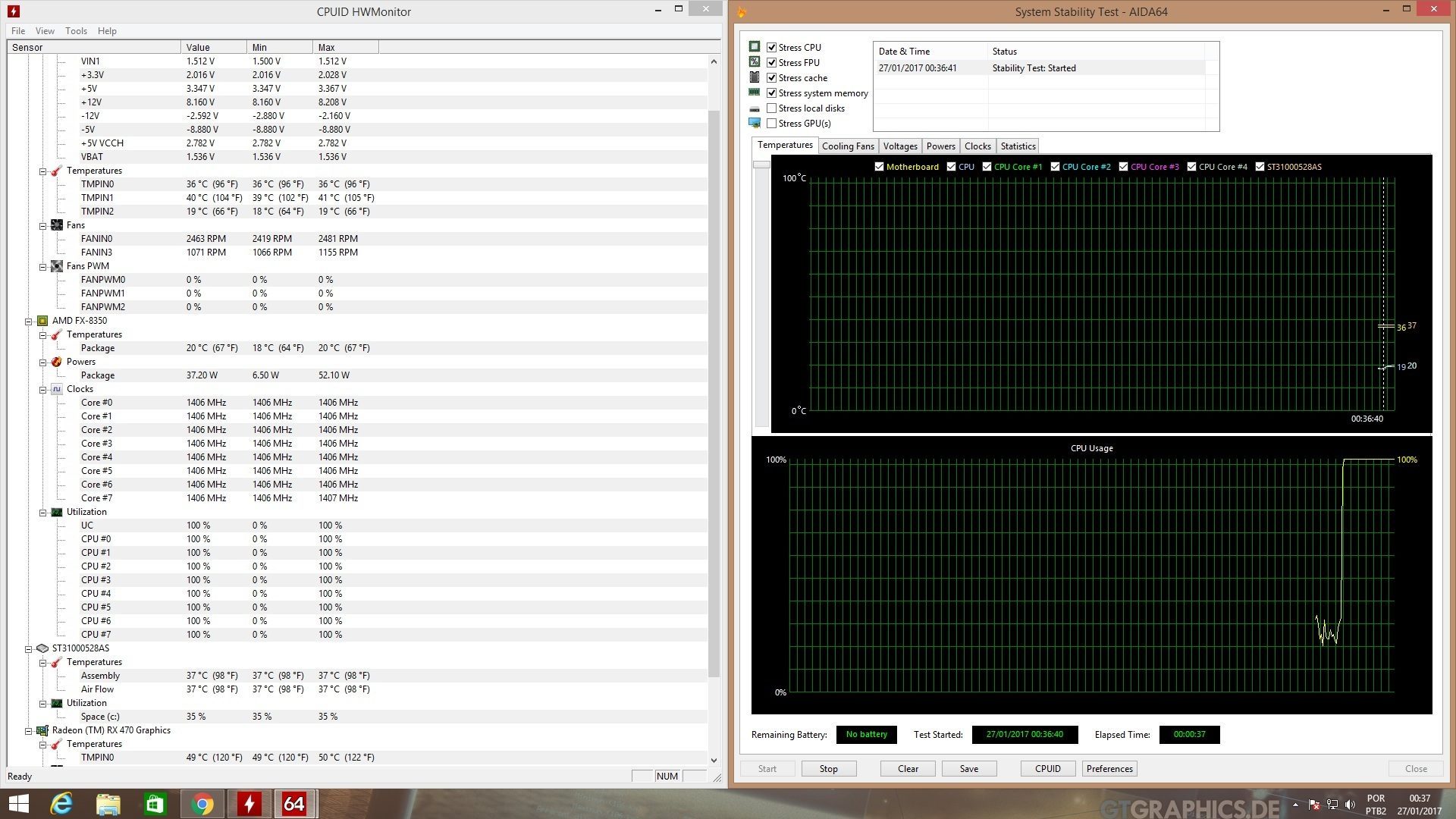Open Preferences in AIDA64
The width and height of the screenshot is (1456, 819).
coord(1109,769)
